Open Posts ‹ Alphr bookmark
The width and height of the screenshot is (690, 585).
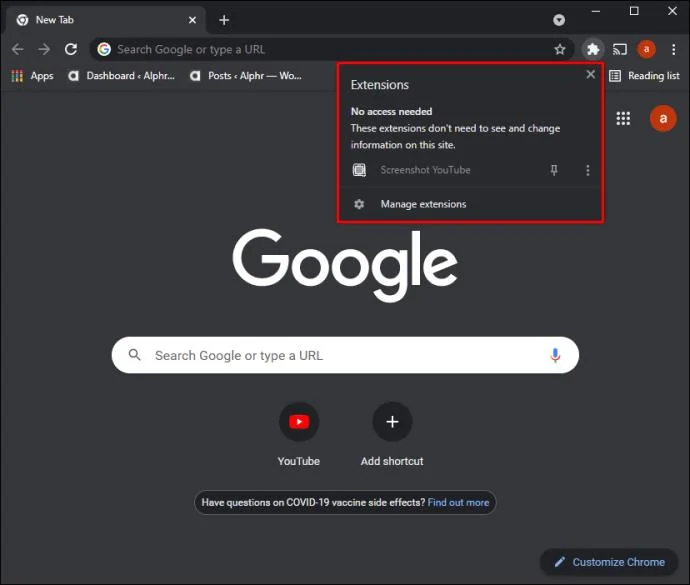(x=246, y=76)
